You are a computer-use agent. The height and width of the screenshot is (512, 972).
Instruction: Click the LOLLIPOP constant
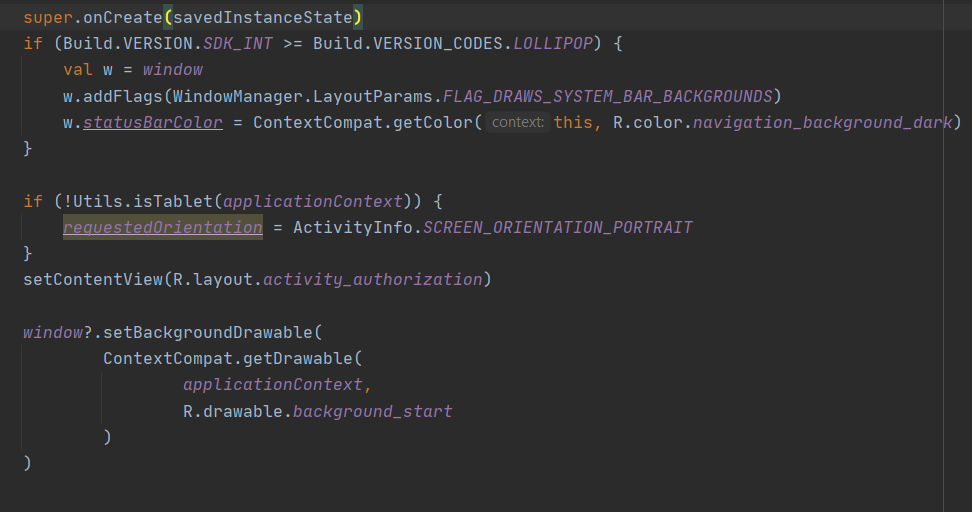[553, 43]
